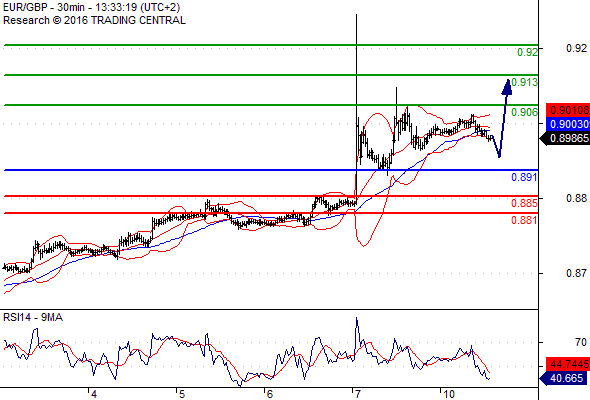
Task: Click date label 5 on the time axis
Action: tap(182, 394)
